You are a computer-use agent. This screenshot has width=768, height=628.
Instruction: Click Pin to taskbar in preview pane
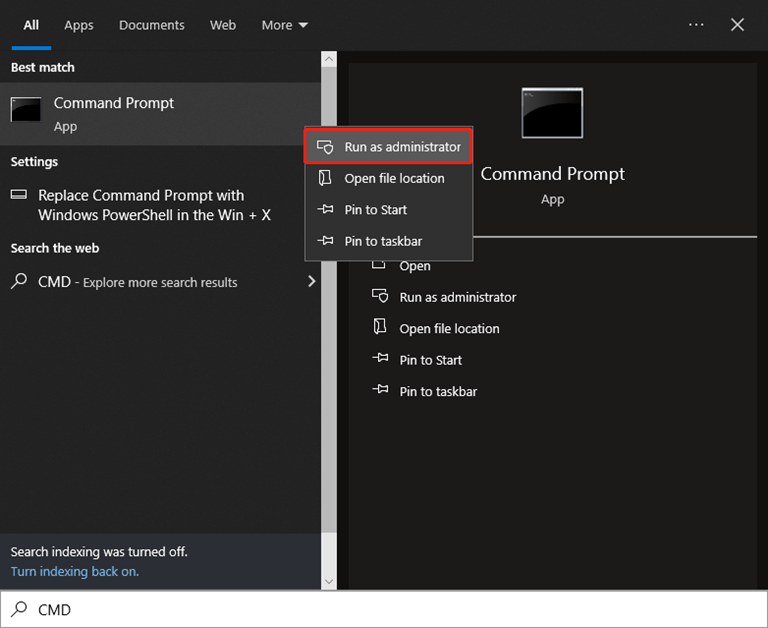coord(438,391)
